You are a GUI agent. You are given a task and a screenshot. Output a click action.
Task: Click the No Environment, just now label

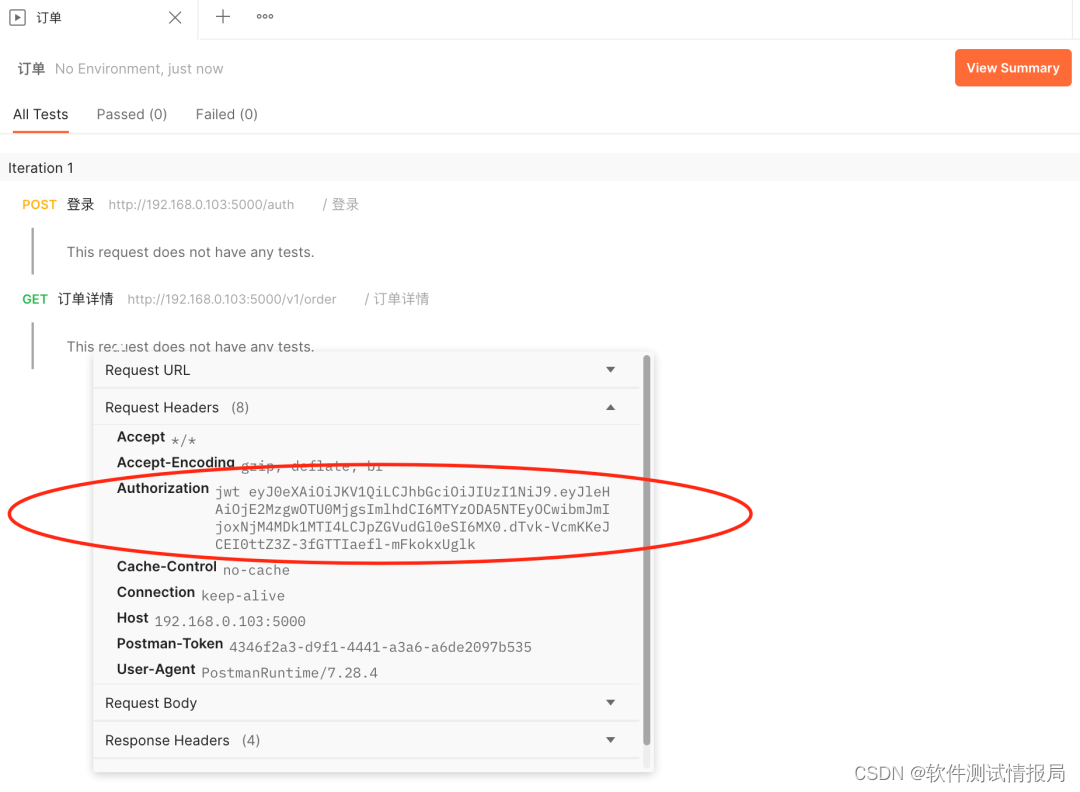tap(139, 69)
